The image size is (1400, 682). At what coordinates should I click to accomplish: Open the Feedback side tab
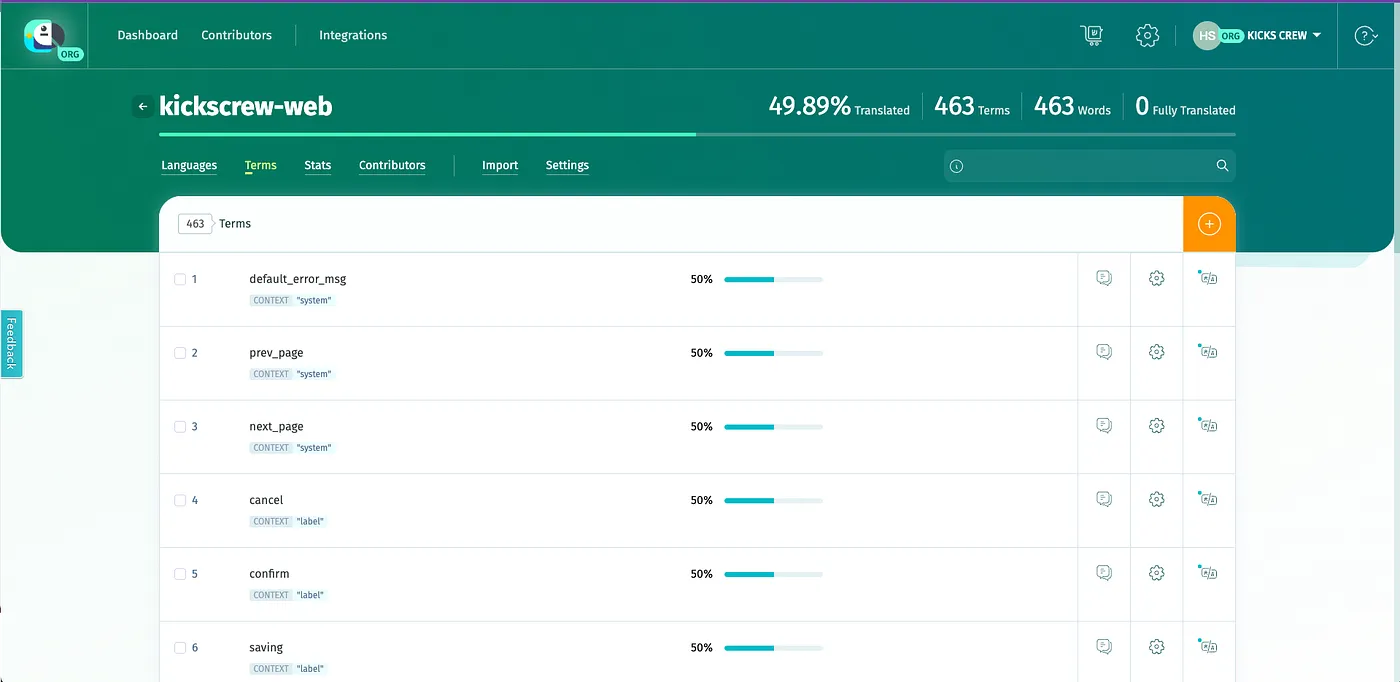tap(11, 343)
